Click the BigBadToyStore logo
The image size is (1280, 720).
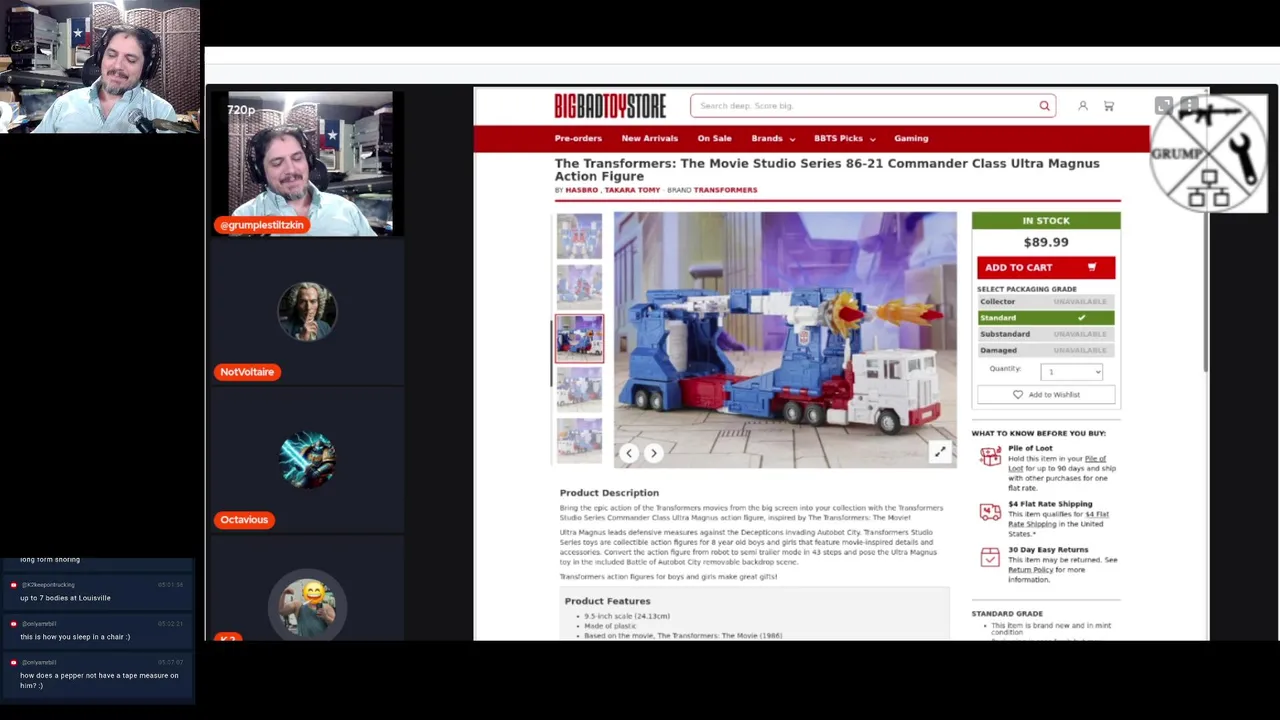(610, 106)
